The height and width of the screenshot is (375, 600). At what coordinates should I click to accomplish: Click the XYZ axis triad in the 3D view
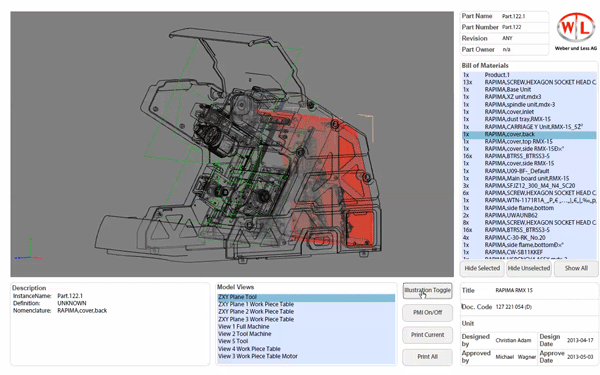pyautogui.click(x=28, y=249)
